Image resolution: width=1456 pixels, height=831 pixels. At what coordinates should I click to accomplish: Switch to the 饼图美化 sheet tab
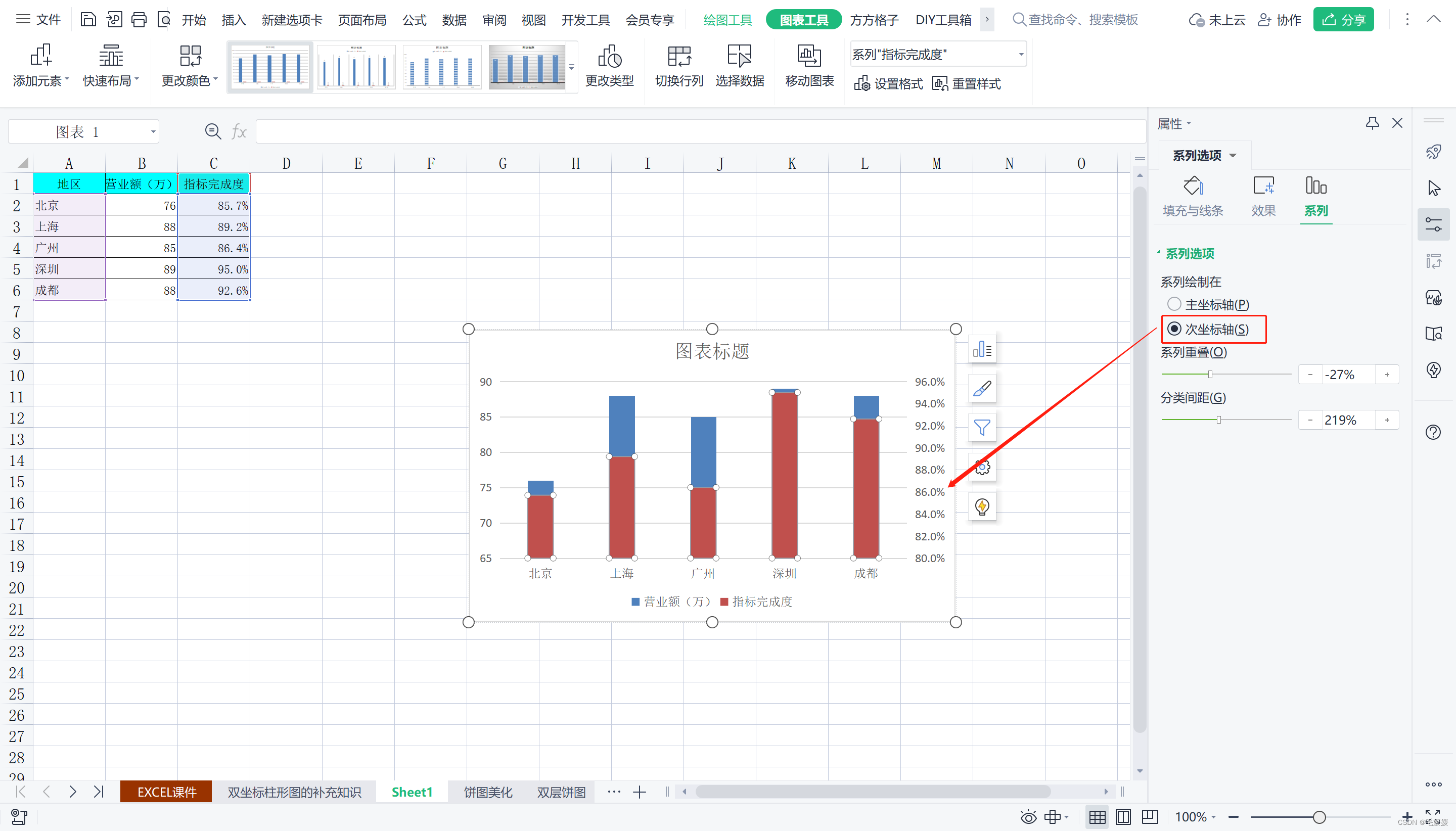pos(488,792)
